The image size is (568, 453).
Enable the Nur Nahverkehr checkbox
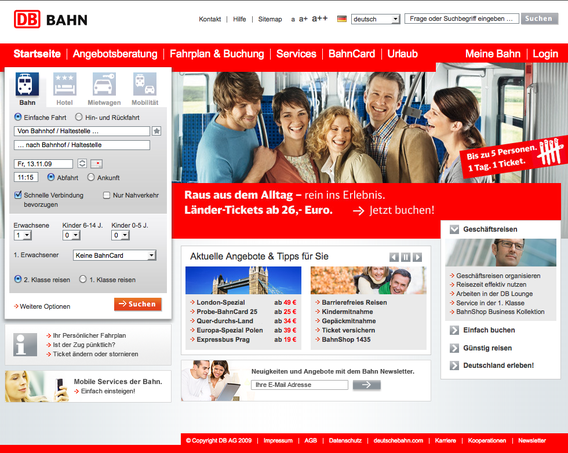(106, 195)
